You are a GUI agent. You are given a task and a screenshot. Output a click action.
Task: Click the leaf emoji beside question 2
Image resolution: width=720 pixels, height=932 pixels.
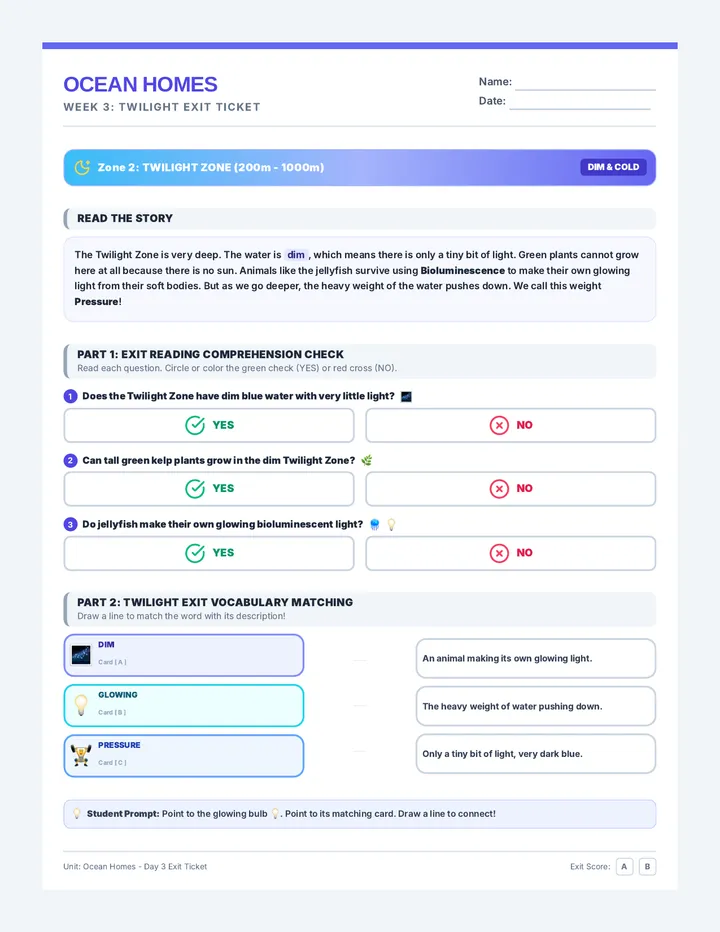[367, 460]
